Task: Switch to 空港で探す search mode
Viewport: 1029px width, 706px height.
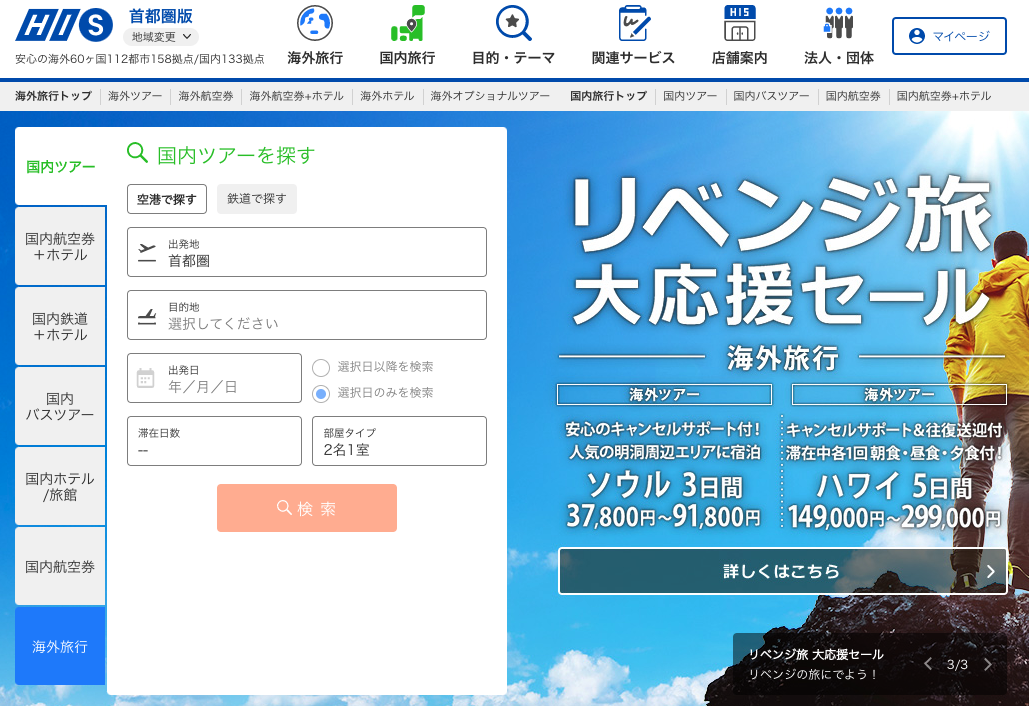Action: point(167,199)
